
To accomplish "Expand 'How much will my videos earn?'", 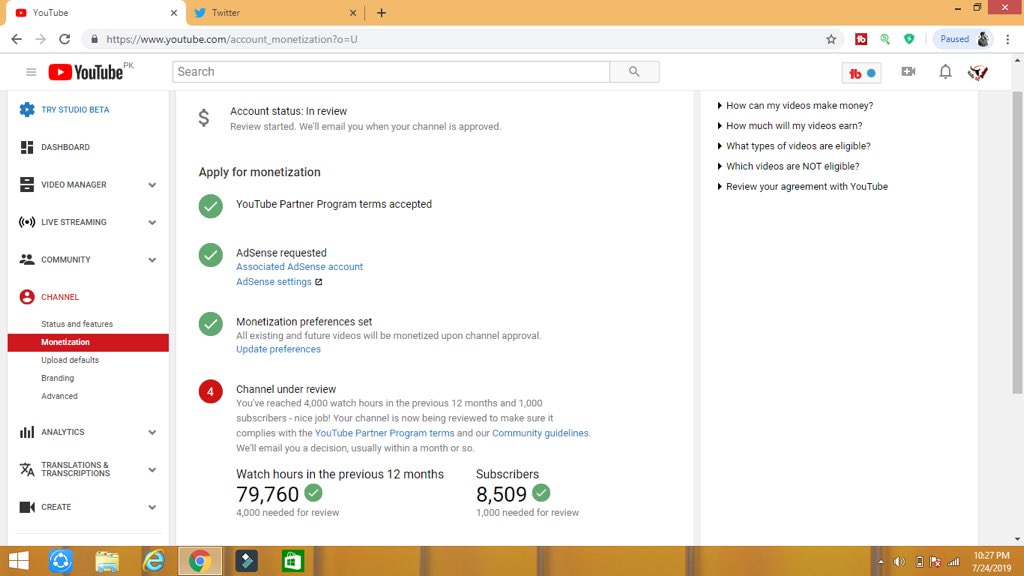I will point(790,125).
